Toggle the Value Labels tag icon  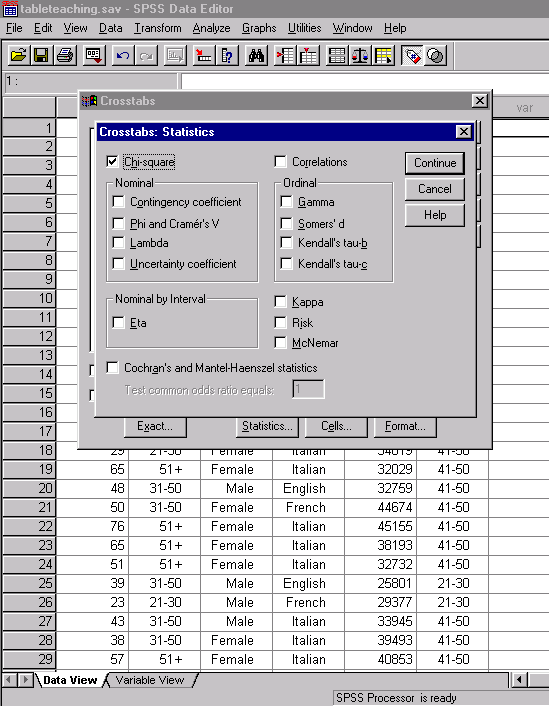tap(412, 56)
